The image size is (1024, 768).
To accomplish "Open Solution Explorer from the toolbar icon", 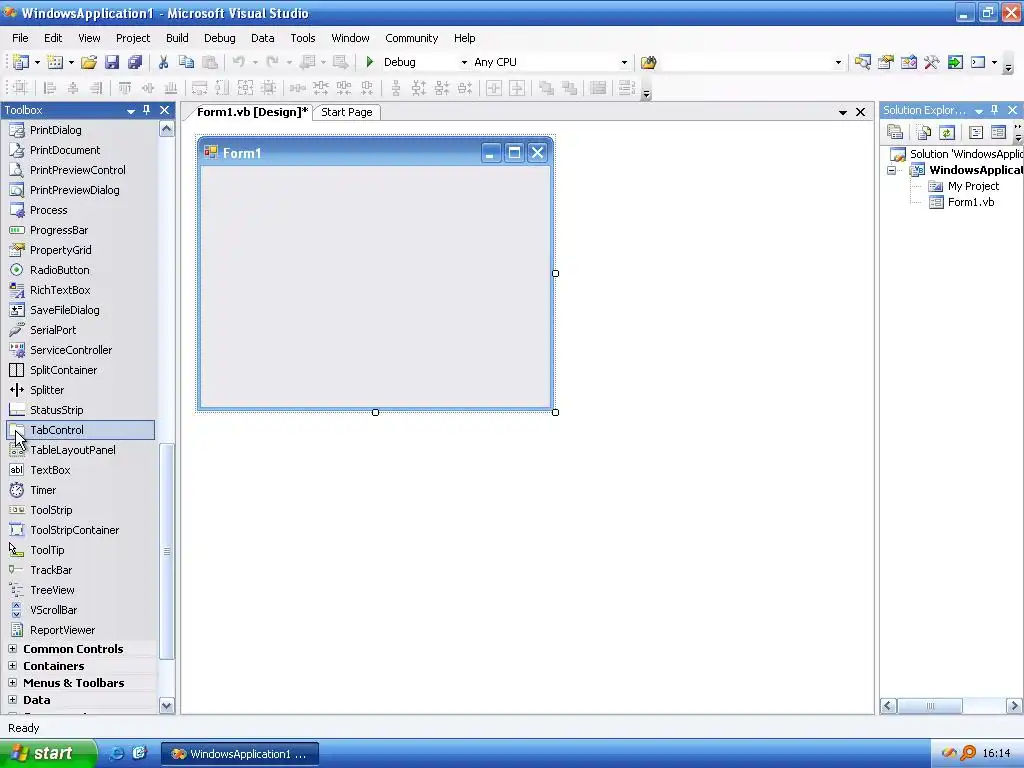I will [863, 62].
